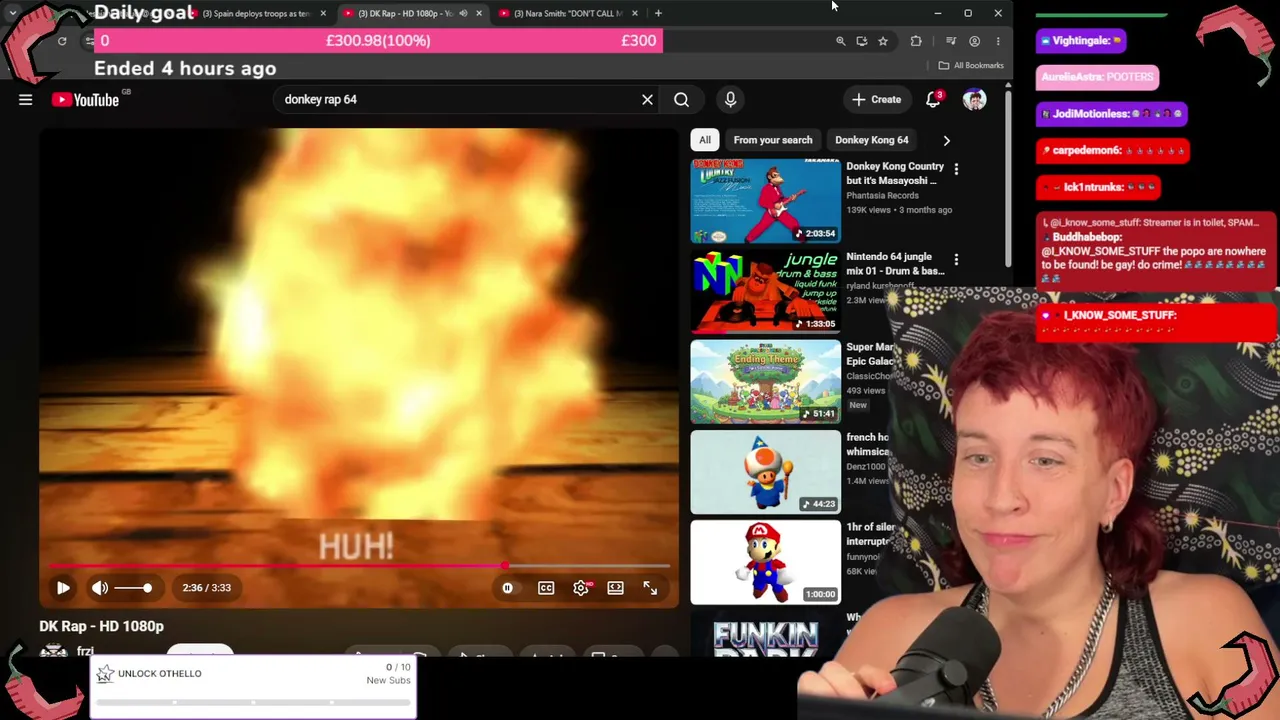The image size is (1280, 720).
Task: Open Nintendo 64 jungle mix 01 title
Action: point(895,264)
